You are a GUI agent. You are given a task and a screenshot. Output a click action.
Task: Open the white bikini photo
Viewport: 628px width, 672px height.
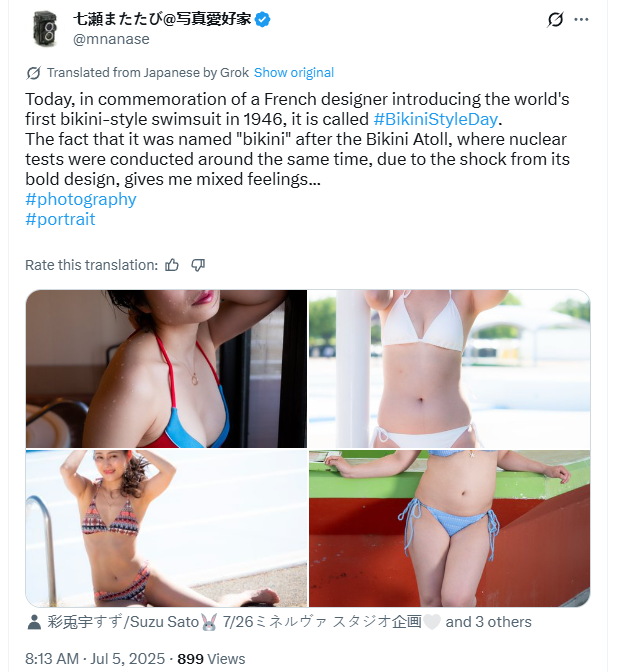(449, 369)
